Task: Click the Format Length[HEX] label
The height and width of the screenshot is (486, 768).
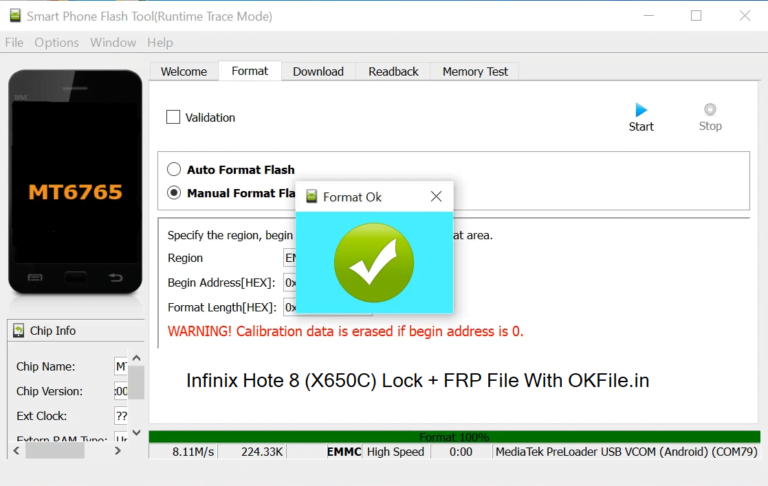Action: click(222, 307)
